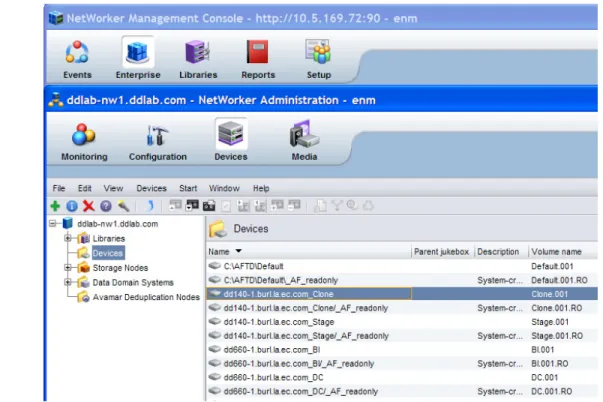Click the blue curved refresh arrow icon
The width and height of the screenshot is (603, 402).
click(150, 206)
